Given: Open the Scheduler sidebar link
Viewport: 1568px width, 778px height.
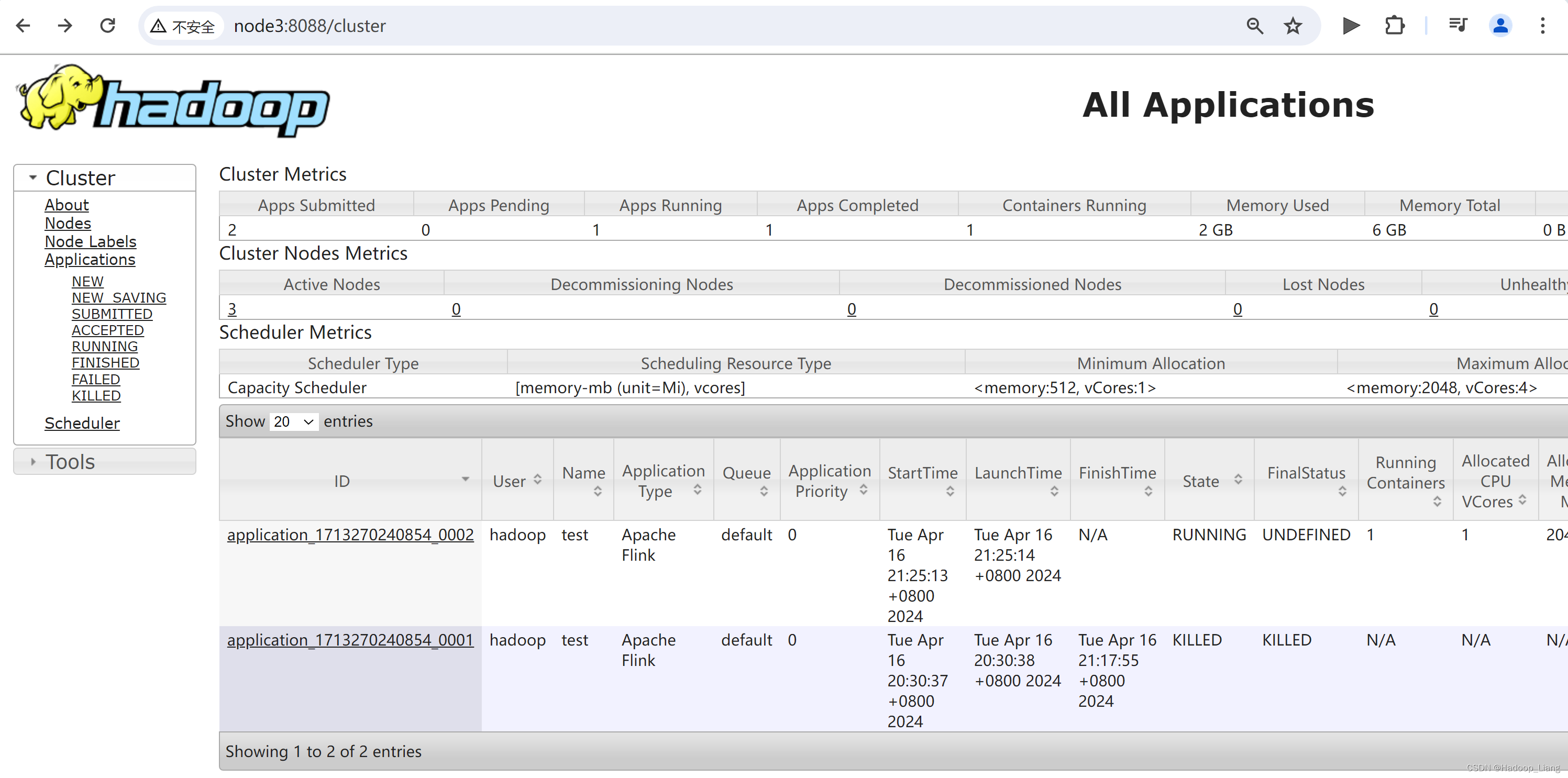Looking at the screenshot, I should [x=82, y=423].
